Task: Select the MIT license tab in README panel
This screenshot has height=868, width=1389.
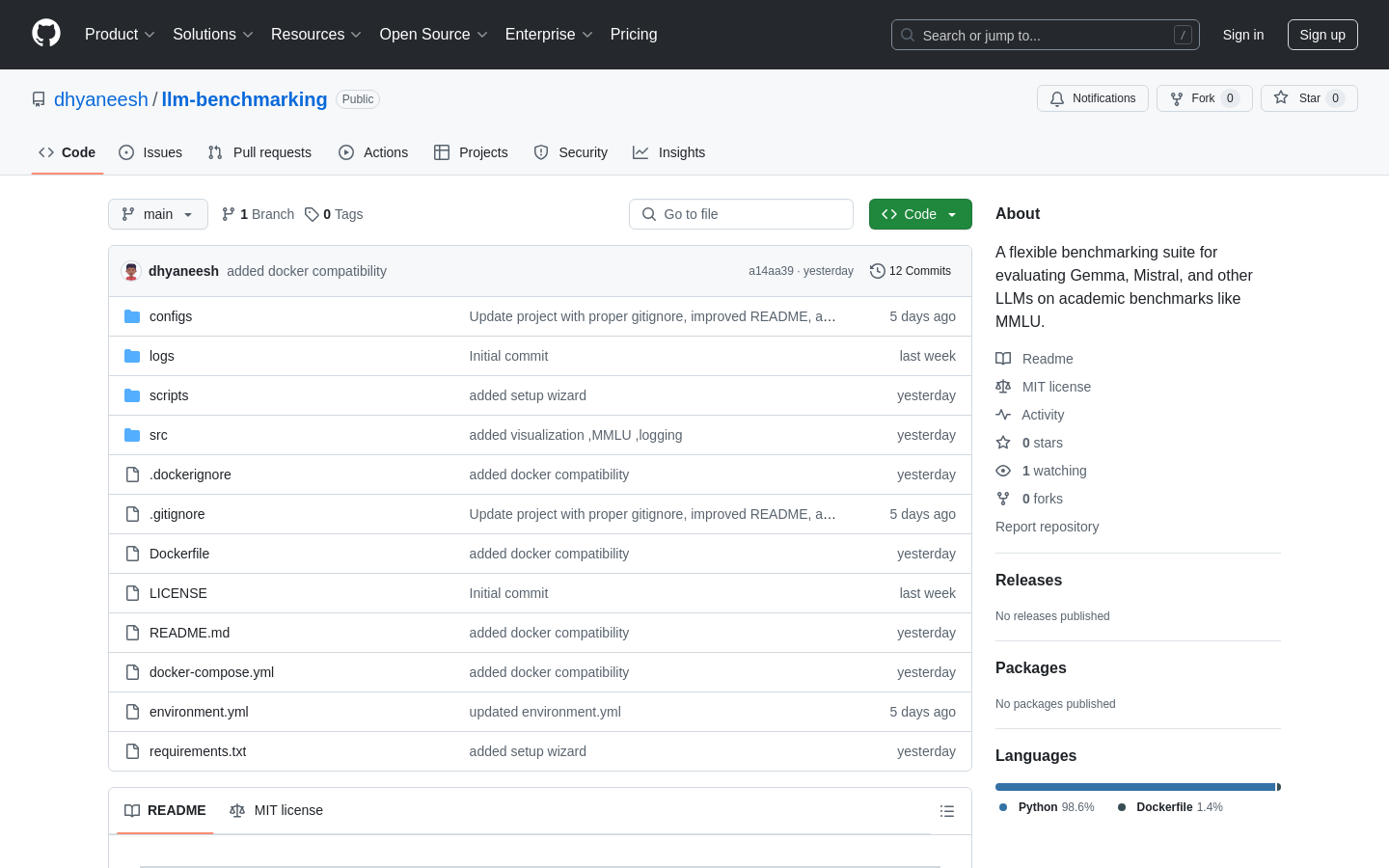Action: [x=276, y=810]
